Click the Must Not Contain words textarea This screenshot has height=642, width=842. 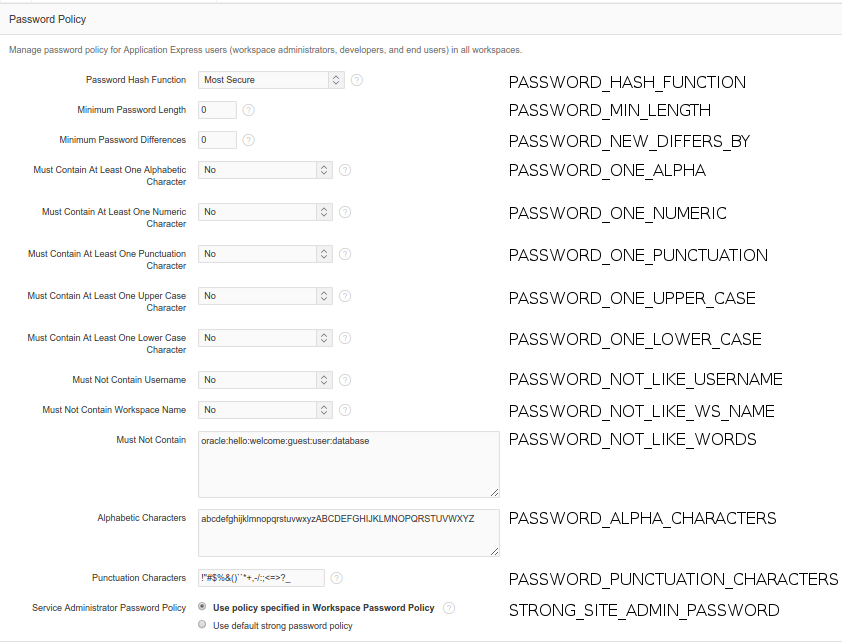click(x=348, y=464)
